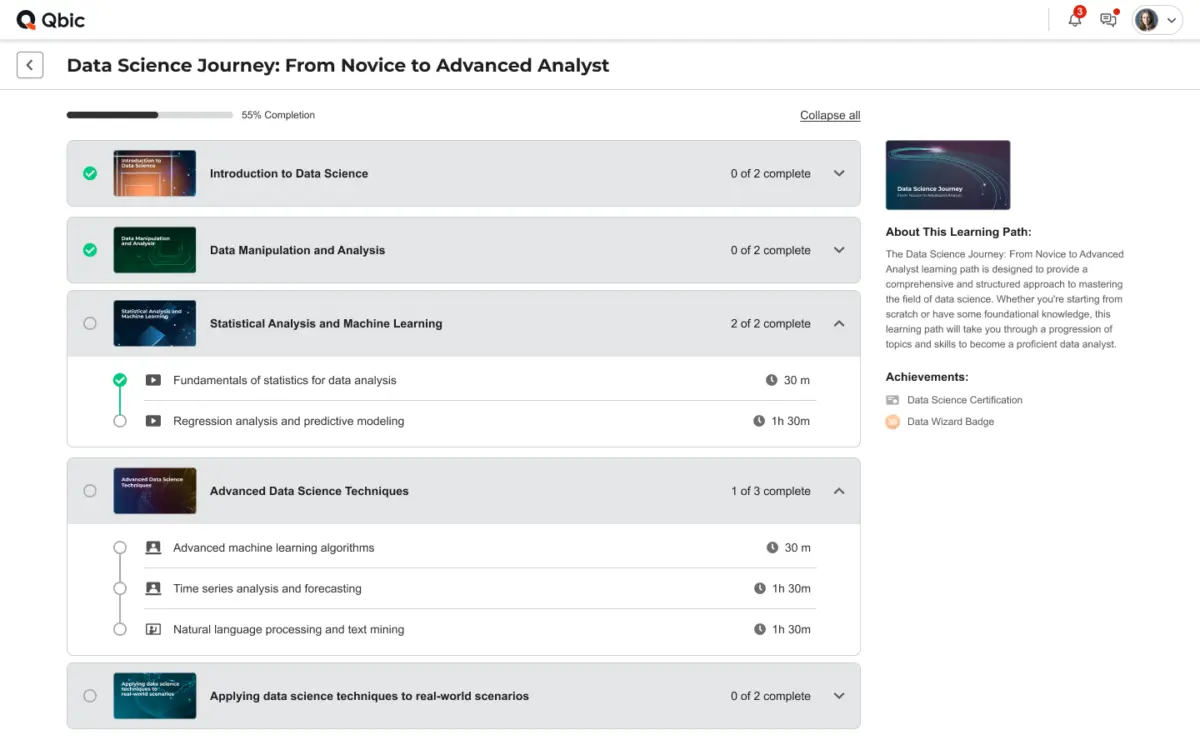Mark Regression analysis lesson circle complete

click(120, 421)
